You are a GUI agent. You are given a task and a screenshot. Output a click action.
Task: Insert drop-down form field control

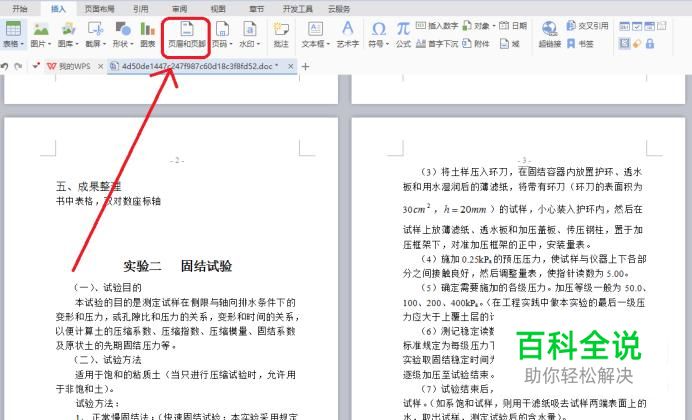coord(649,26)
